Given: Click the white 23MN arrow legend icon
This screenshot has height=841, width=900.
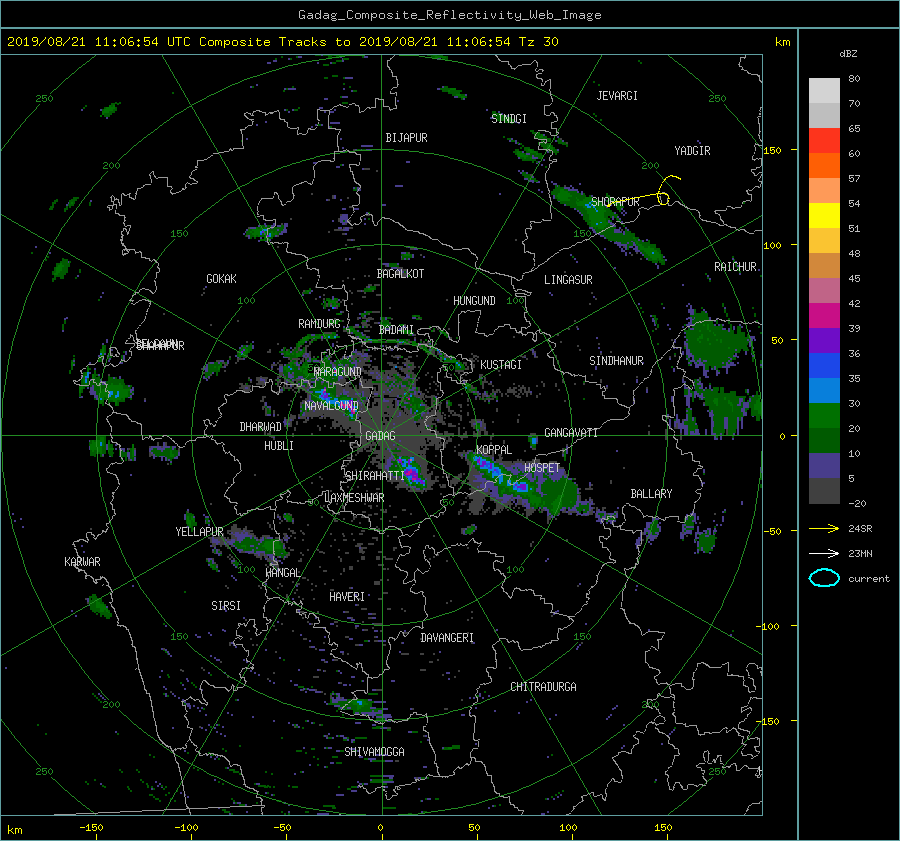Looking at the screenshot, I should (x=824, y=553).
